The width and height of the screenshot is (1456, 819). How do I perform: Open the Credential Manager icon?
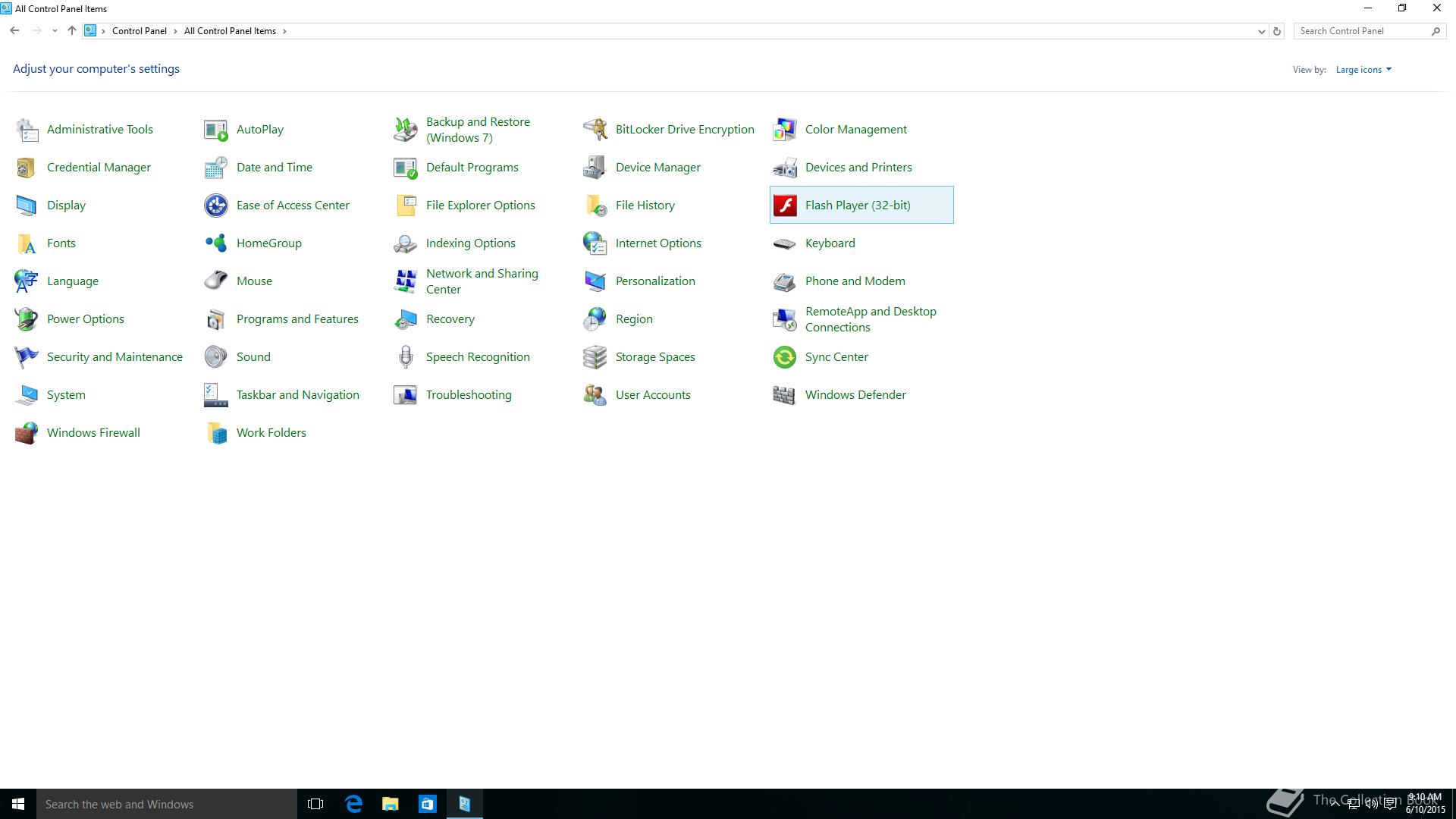click(27, 168)
